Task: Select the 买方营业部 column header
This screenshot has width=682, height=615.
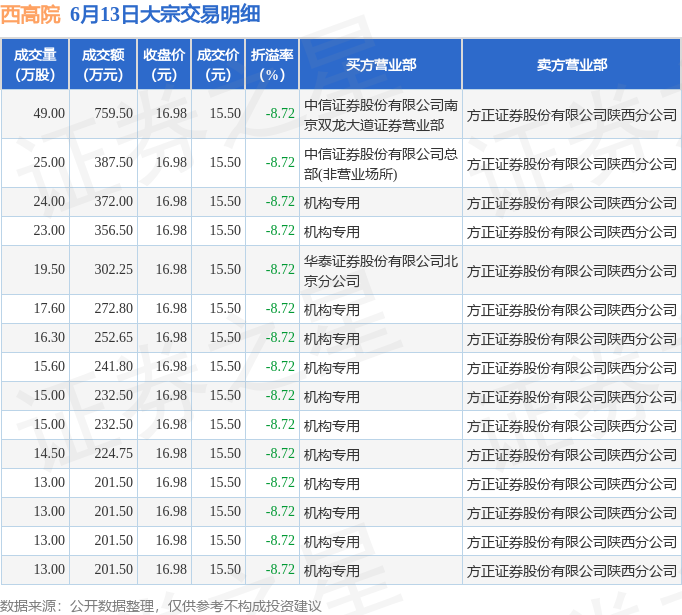Action: click(x=381, y=65)
